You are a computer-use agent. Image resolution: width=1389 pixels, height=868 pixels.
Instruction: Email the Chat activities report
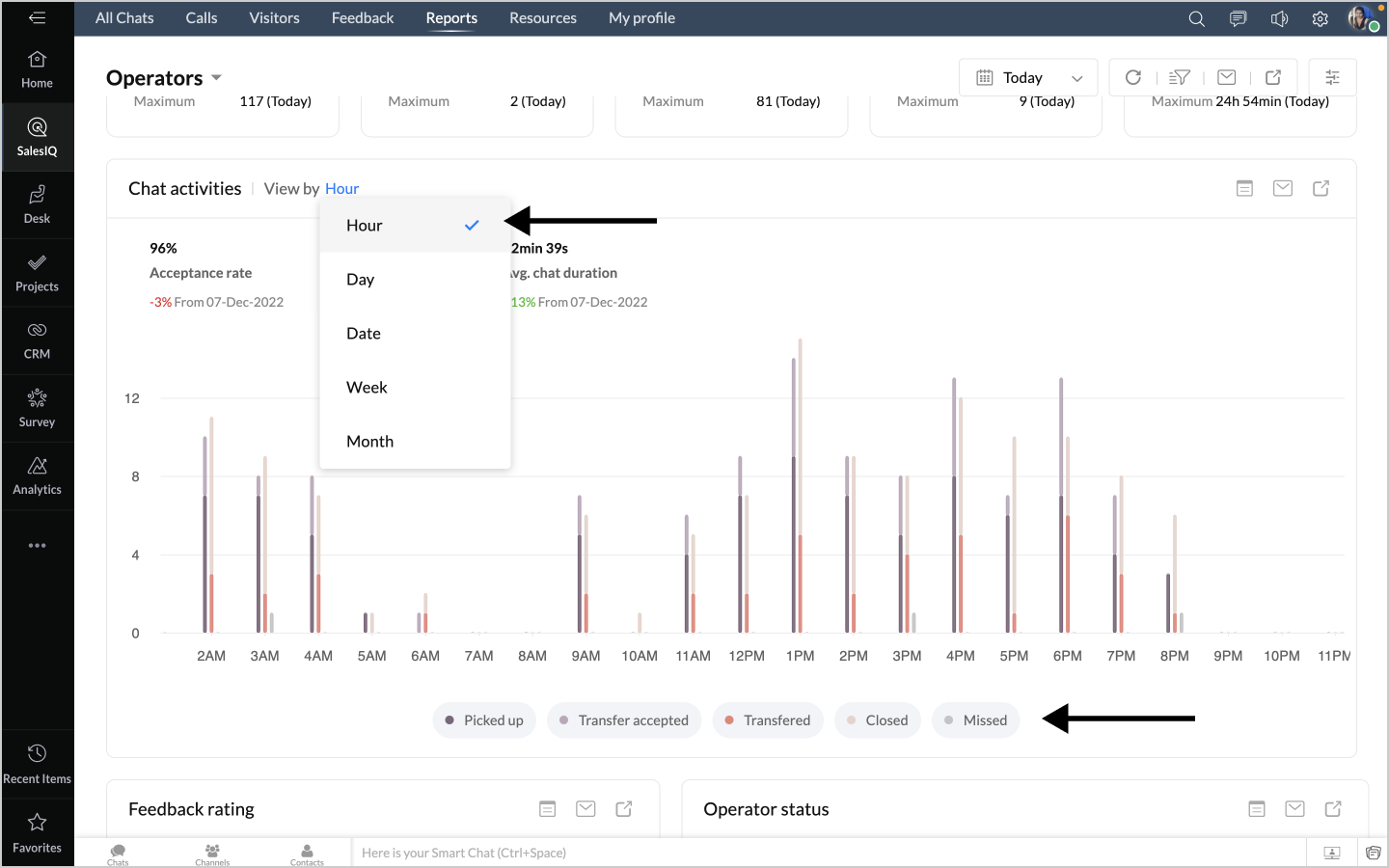(1282, 188)
